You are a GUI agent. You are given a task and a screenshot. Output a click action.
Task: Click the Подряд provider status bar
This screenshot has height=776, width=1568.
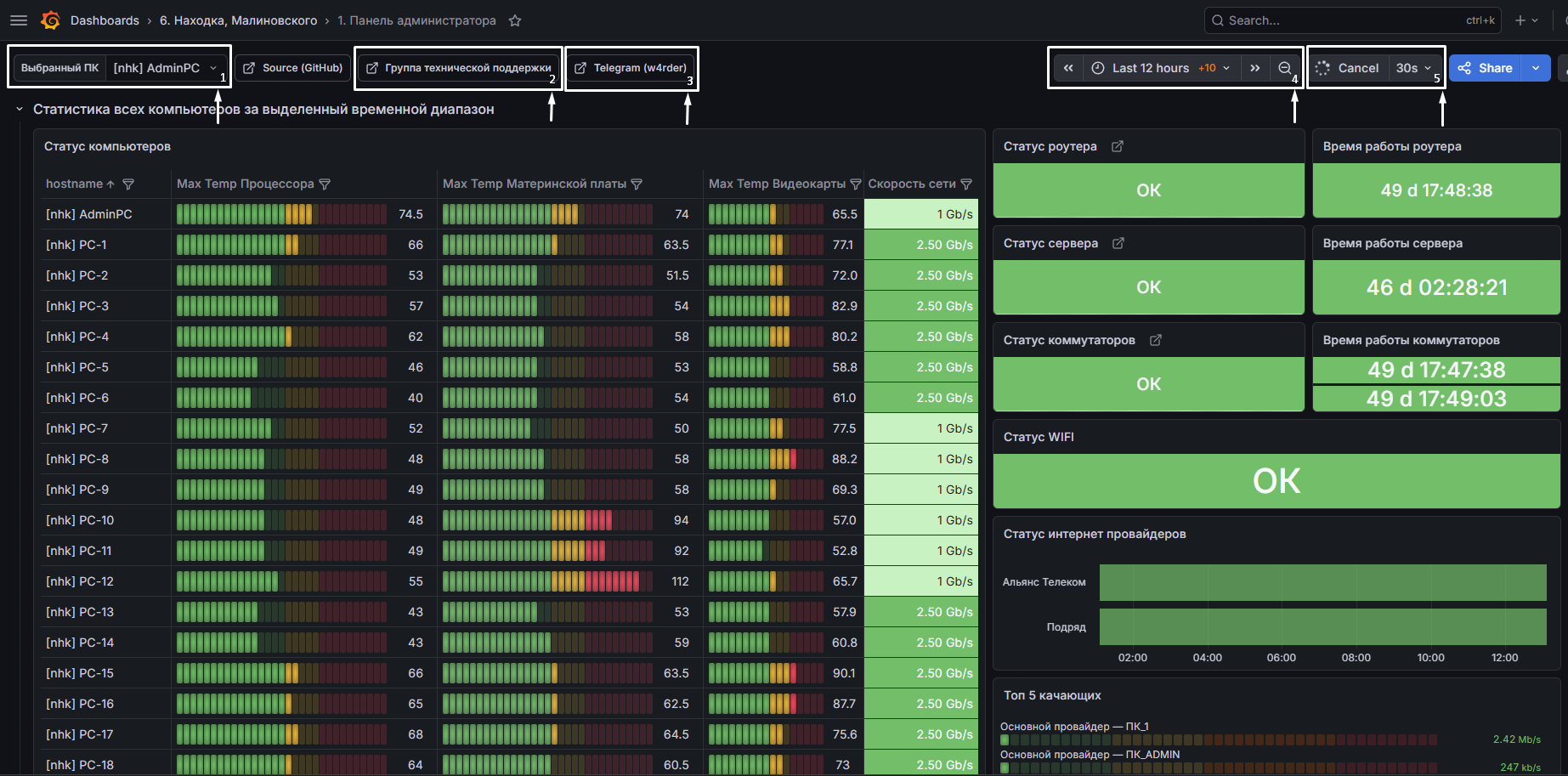[x=1322, y=626]
